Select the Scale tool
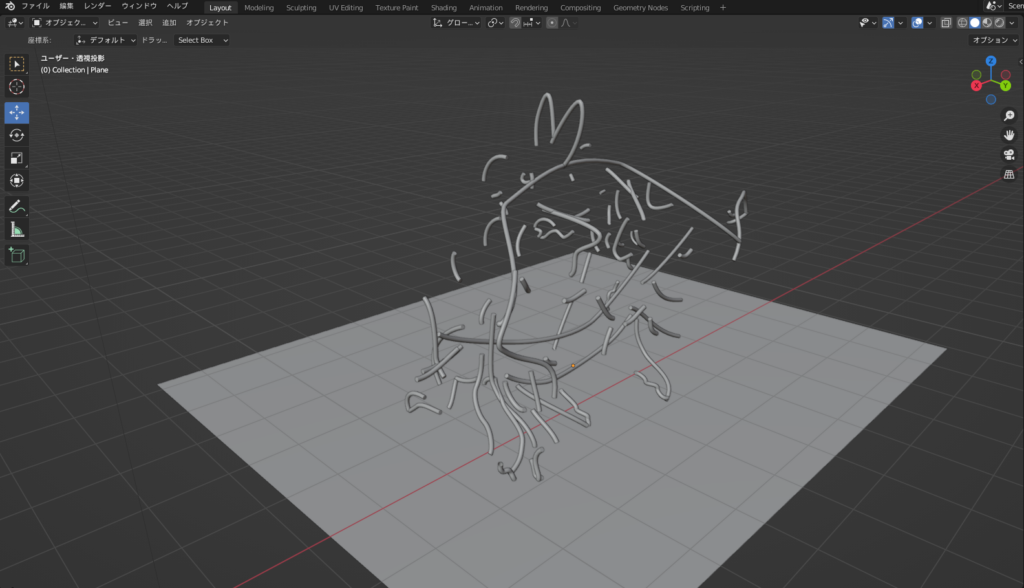Screen dimensions: 1024x588 point(17,158)
